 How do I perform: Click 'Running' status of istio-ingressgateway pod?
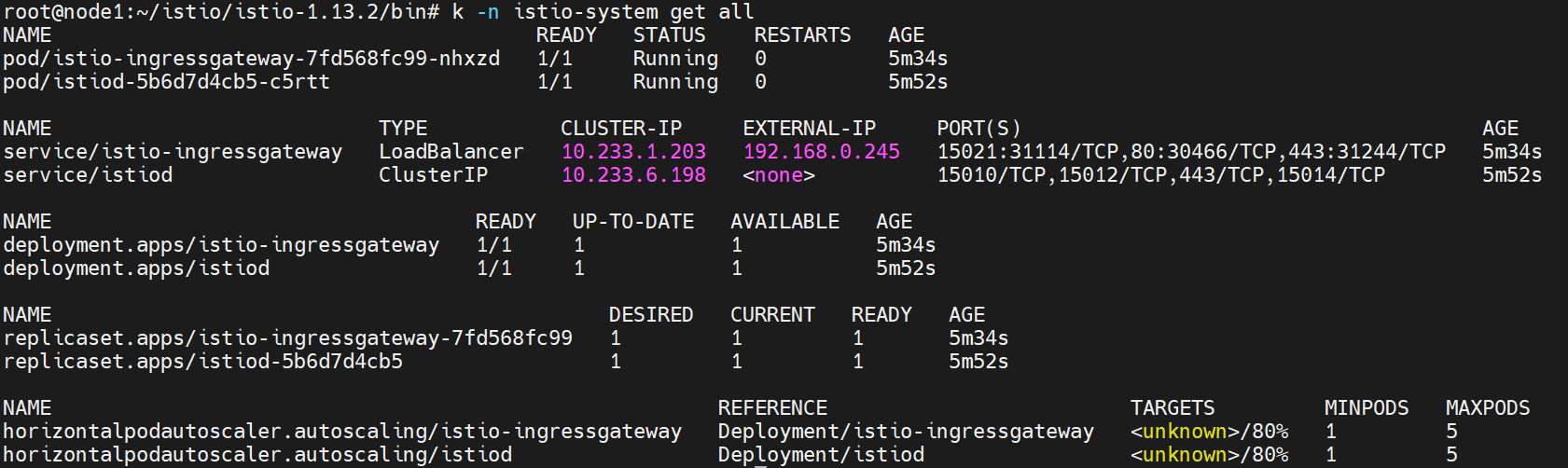click(x=676, y=59)
